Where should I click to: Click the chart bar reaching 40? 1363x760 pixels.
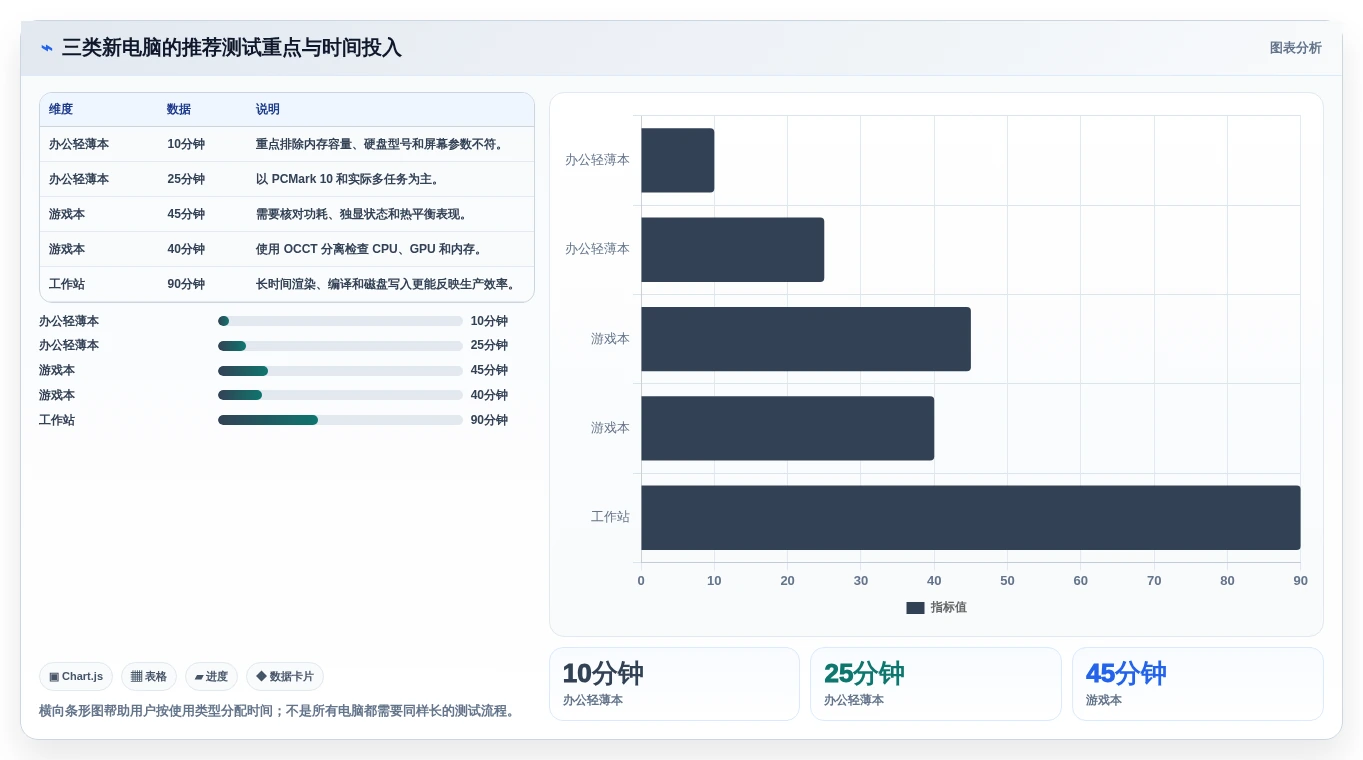(x=787, y=428)
